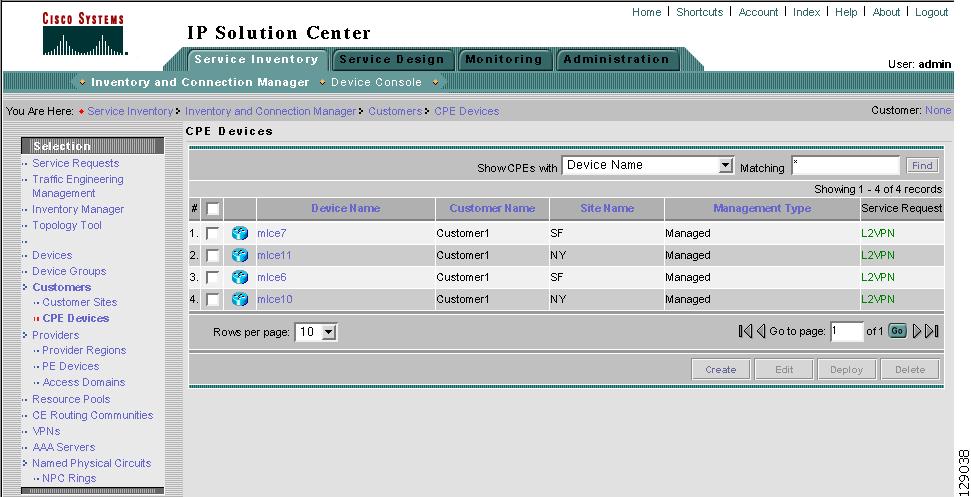This screenshot has height=497, width=971.
Task: Open Customer Sites in Selection panel
Action: (79, 302)
